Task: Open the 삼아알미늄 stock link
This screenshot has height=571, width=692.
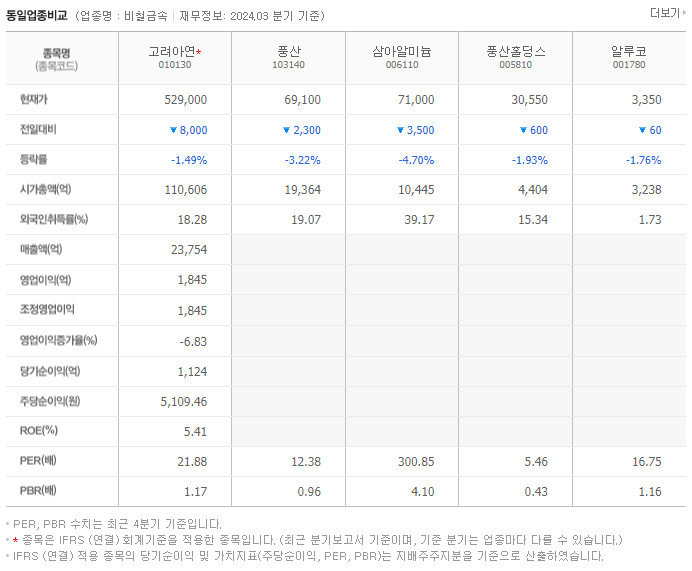Action: [402, 52]
